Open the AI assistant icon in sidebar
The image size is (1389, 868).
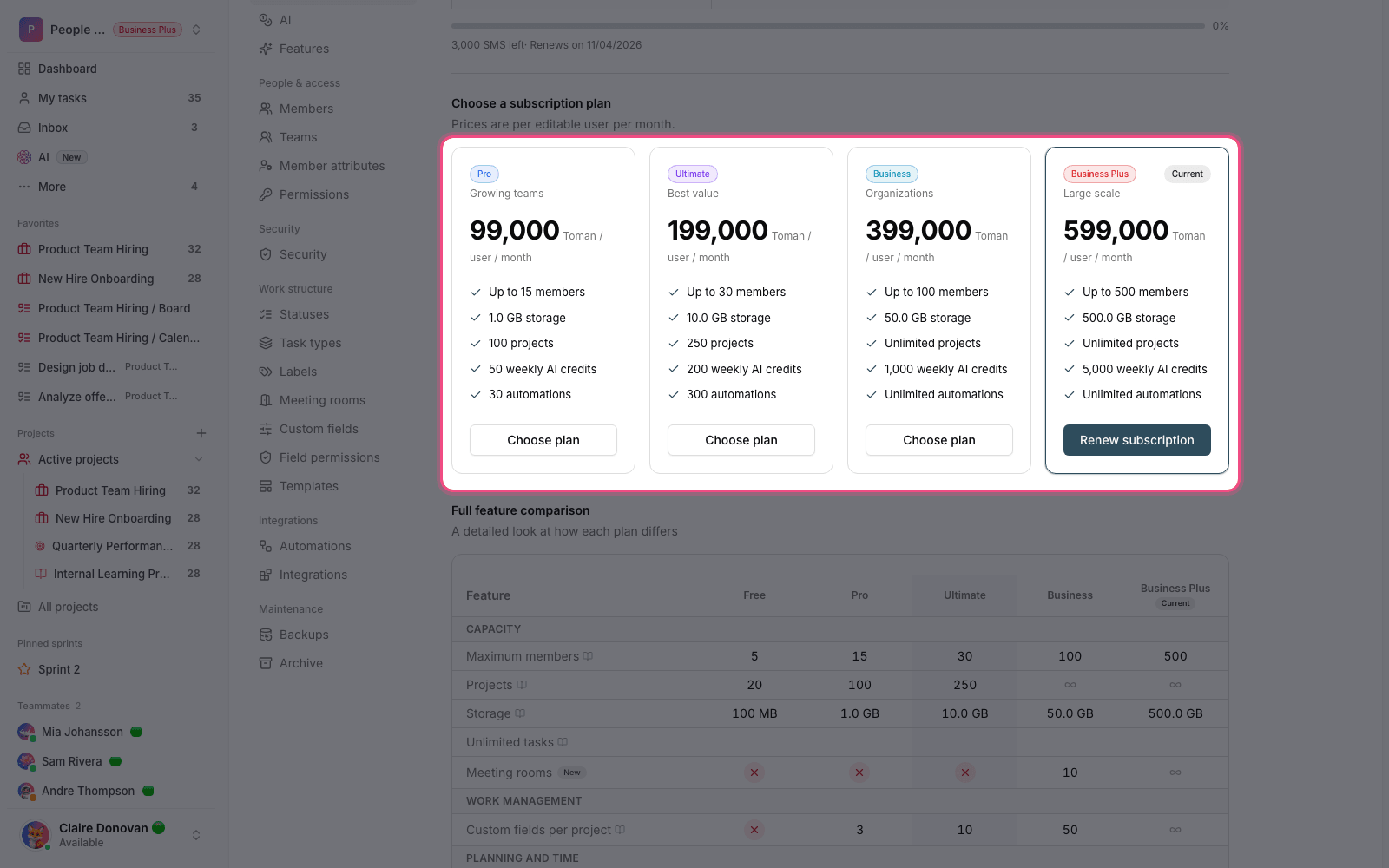[x=24, y=157]
